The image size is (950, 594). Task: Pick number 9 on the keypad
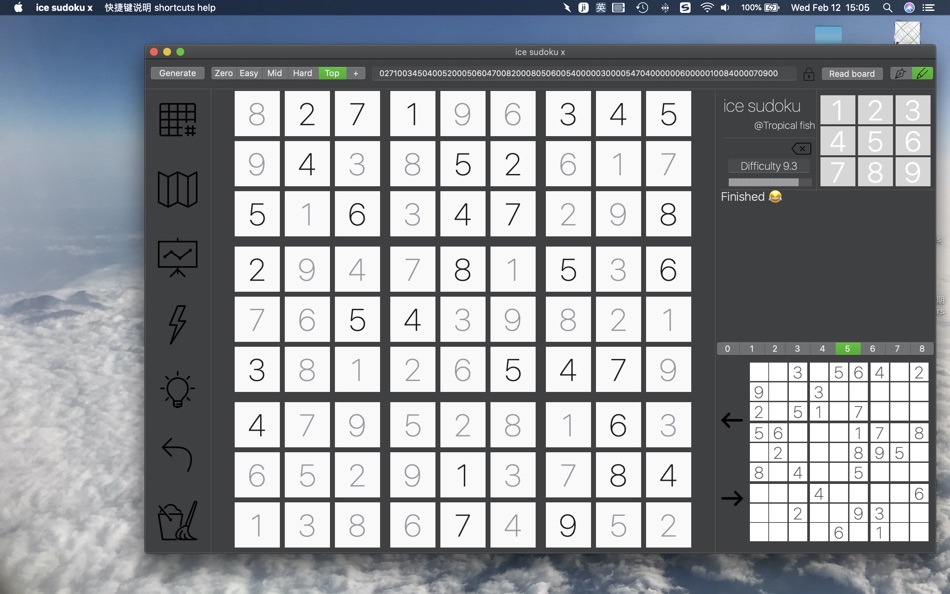click(912, 172)
